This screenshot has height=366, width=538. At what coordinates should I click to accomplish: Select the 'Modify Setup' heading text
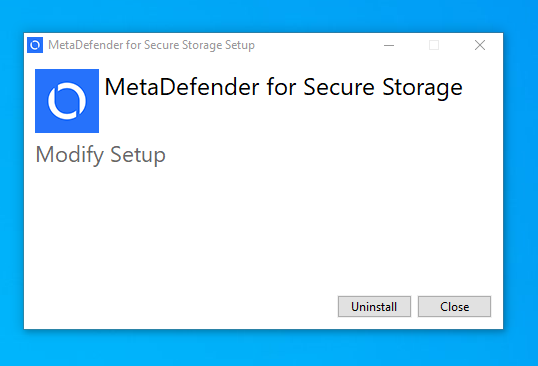point(101,155)
